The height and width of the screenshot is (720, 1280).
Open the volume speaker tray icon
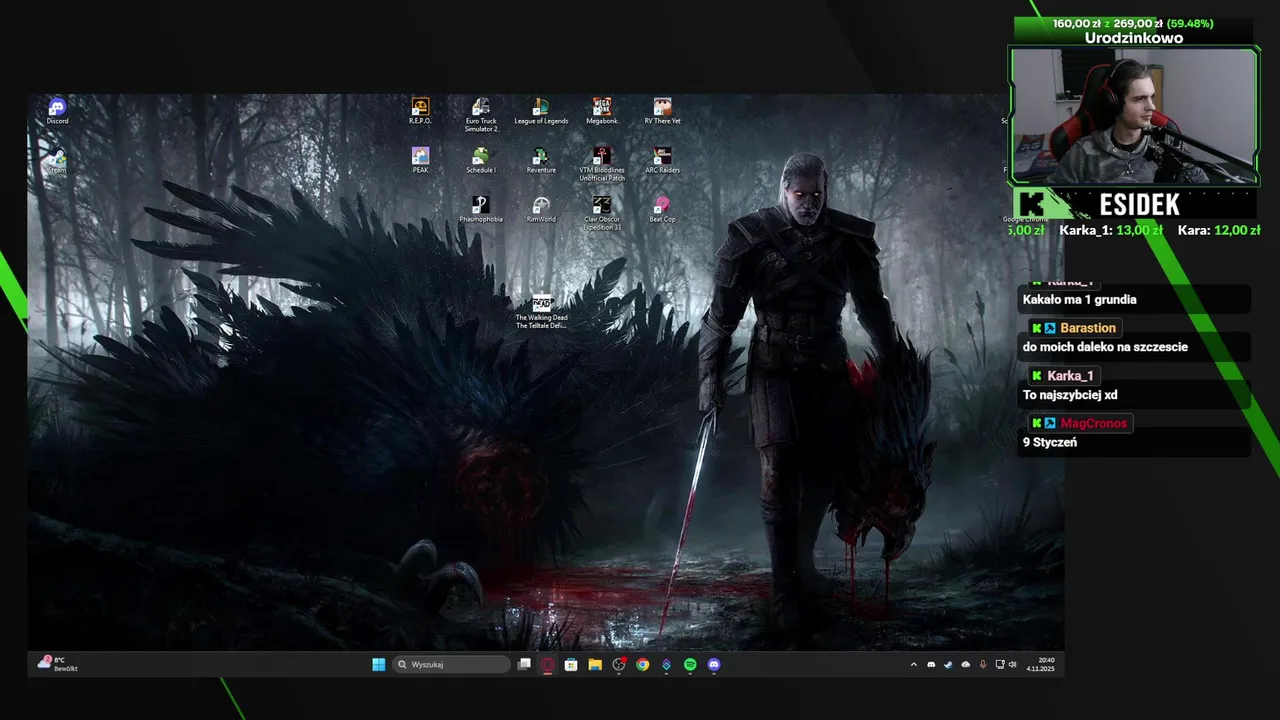coord(1013,664)
